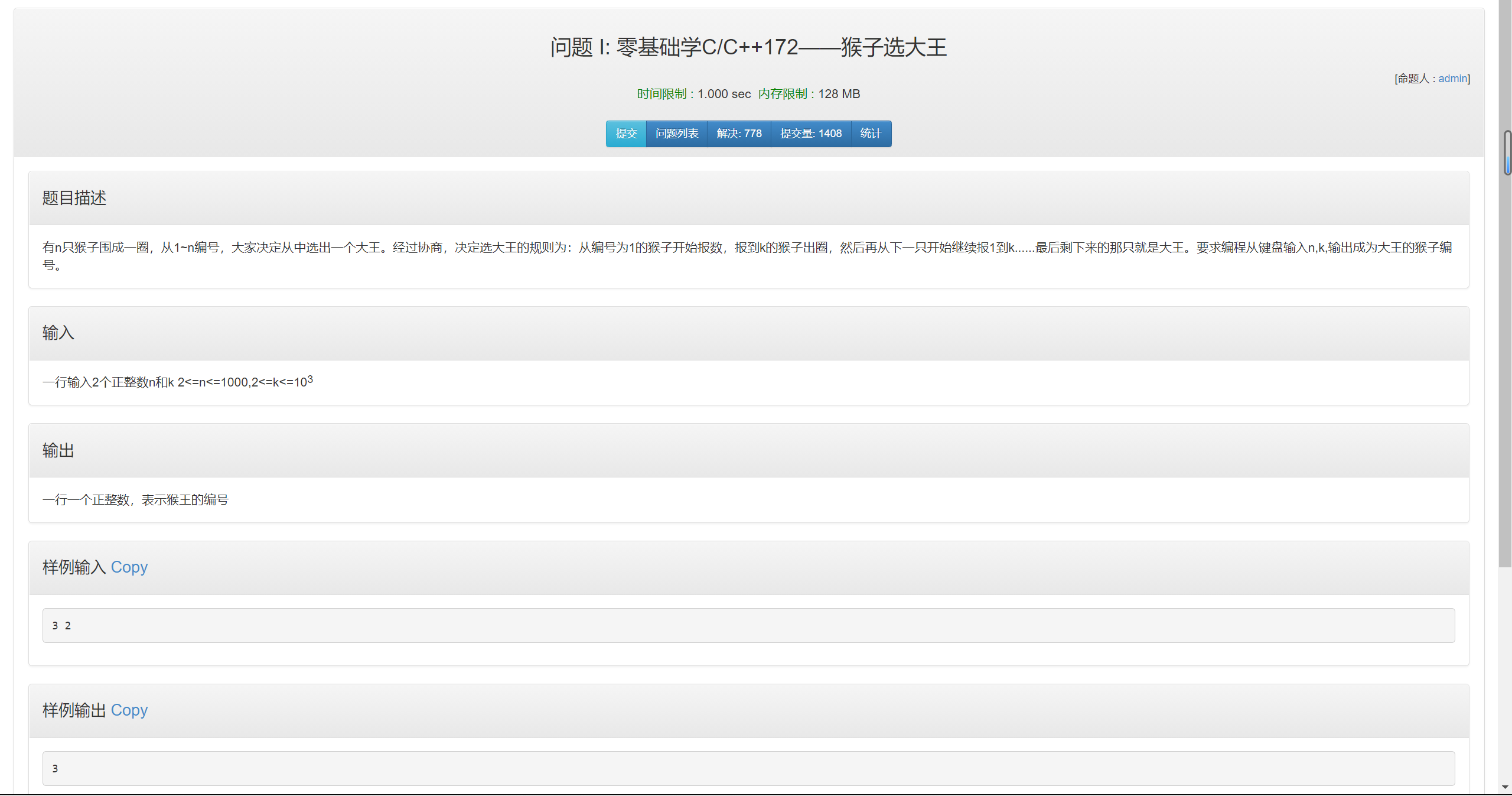Image resolution: width=1512 pixels, height=796 pixels.
Task: Open the 提交量: 1408 submissions
Action: click(811, 134)
